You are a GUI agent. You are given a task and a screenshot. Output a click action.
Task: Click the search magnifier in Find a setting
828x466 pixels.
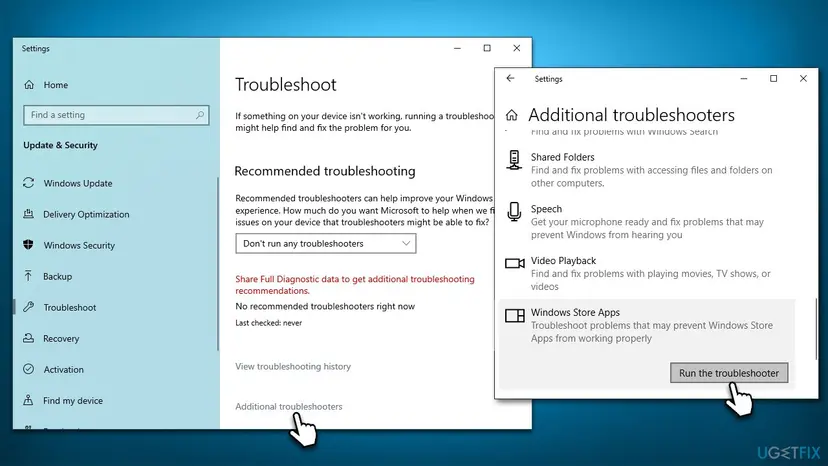tap(200, 115)
